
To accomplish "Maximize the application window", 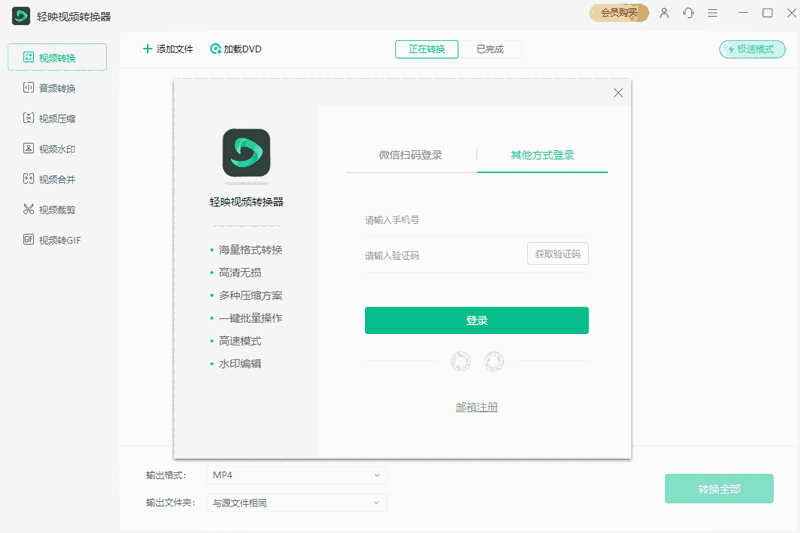I will coord(767,13).
